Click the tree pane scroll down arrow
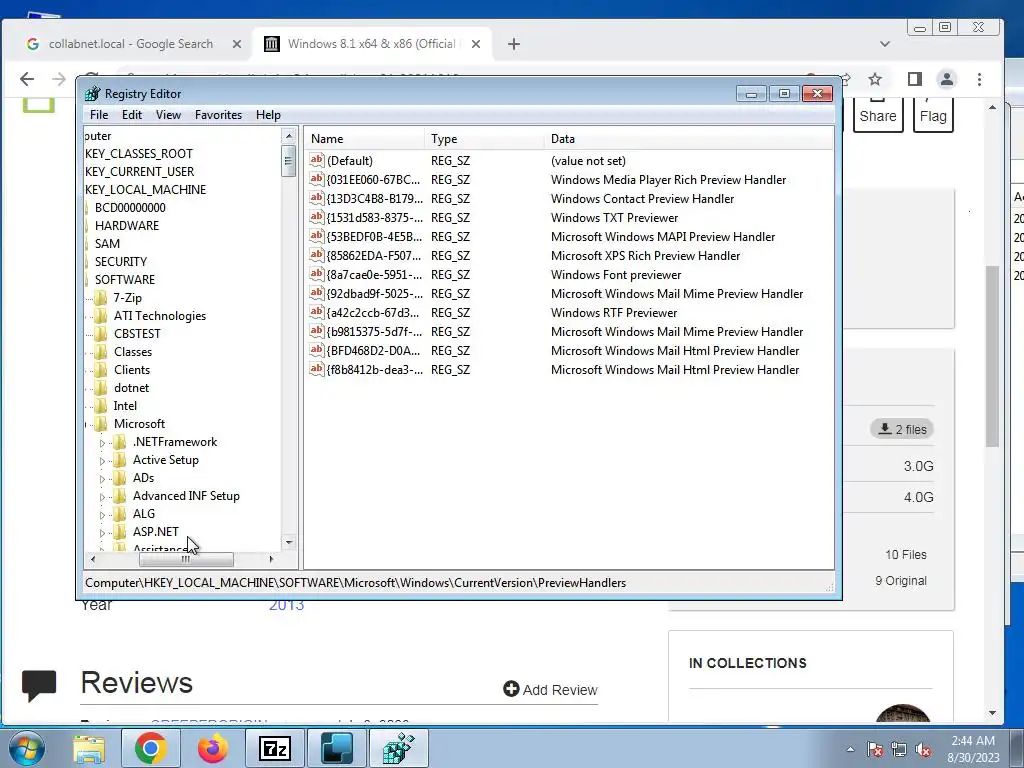1024x768 pixels. tap(289, 542)
